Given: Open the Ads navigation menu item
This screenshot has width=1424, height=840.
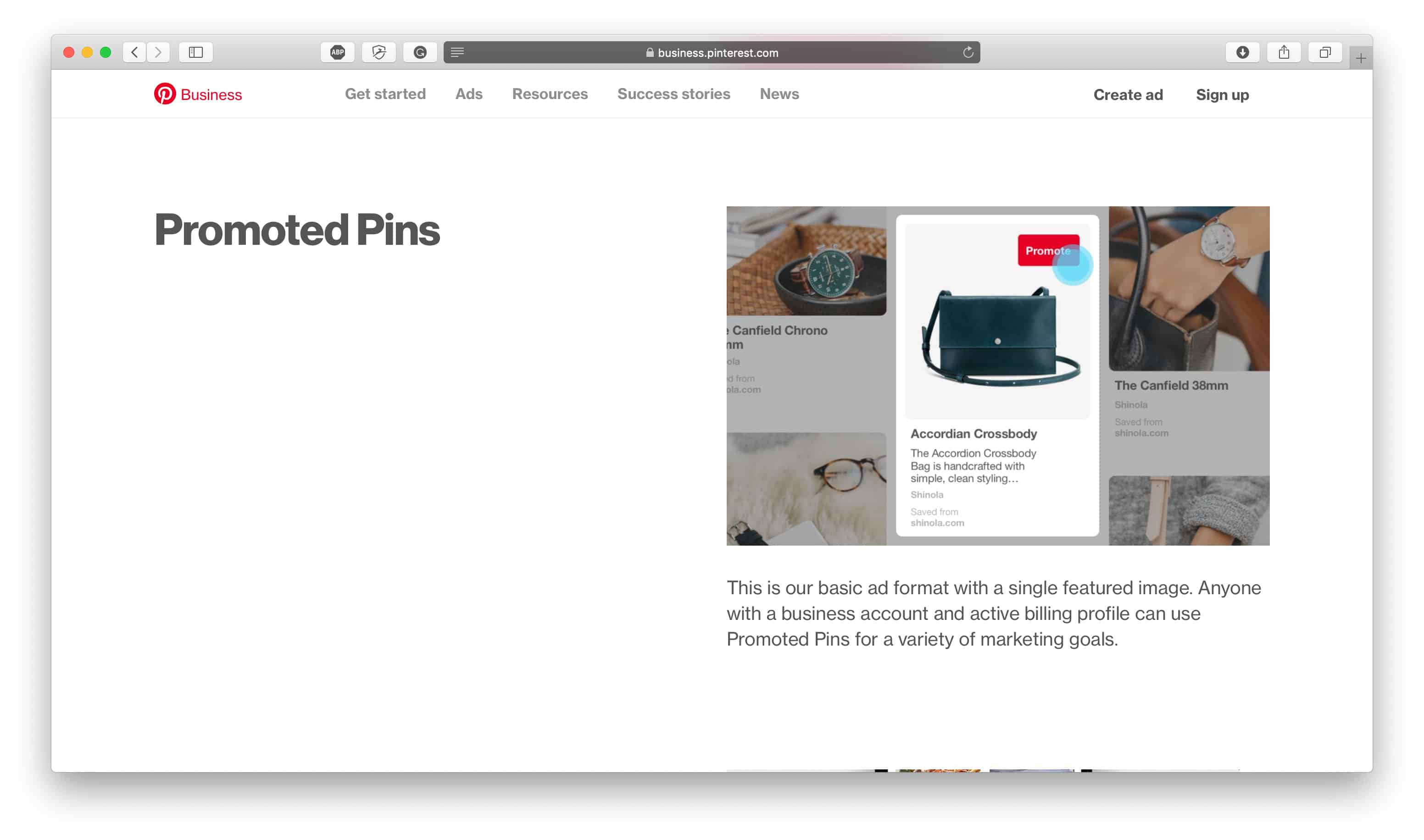Looking at the screenshot, I should coord(468,94).
